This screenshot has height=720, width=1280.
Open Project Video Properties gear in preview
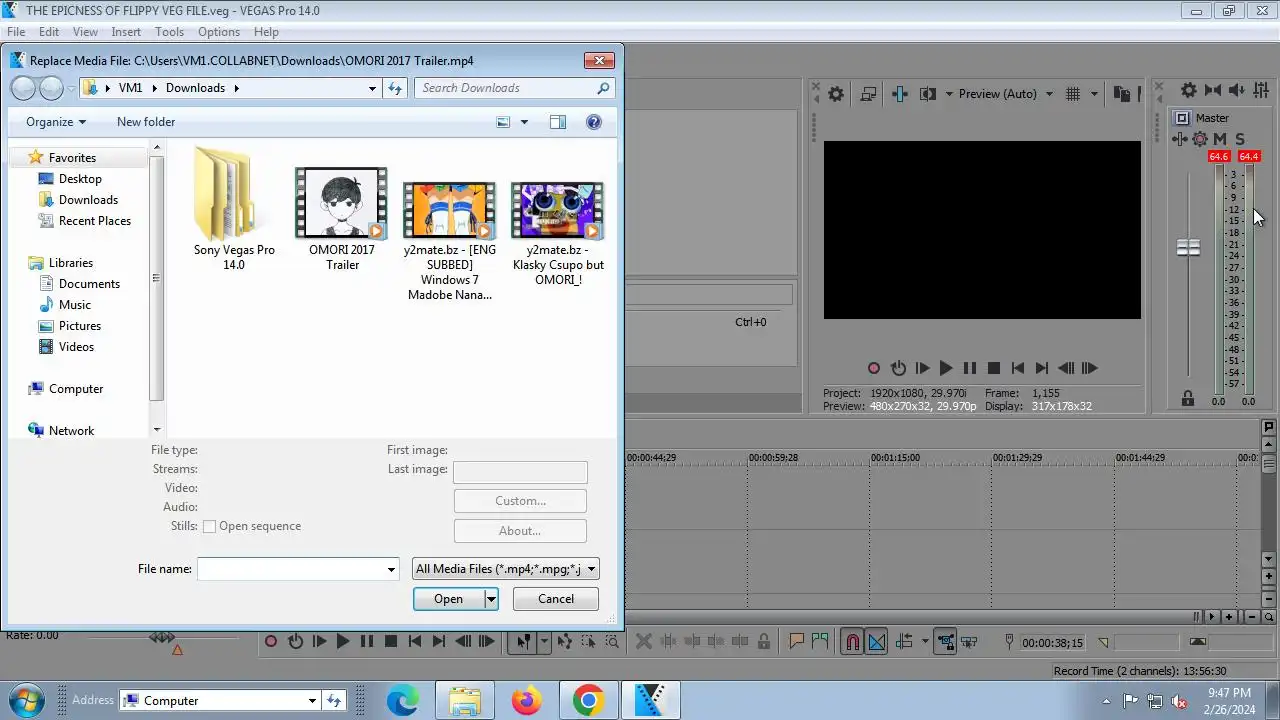(836, 94)
